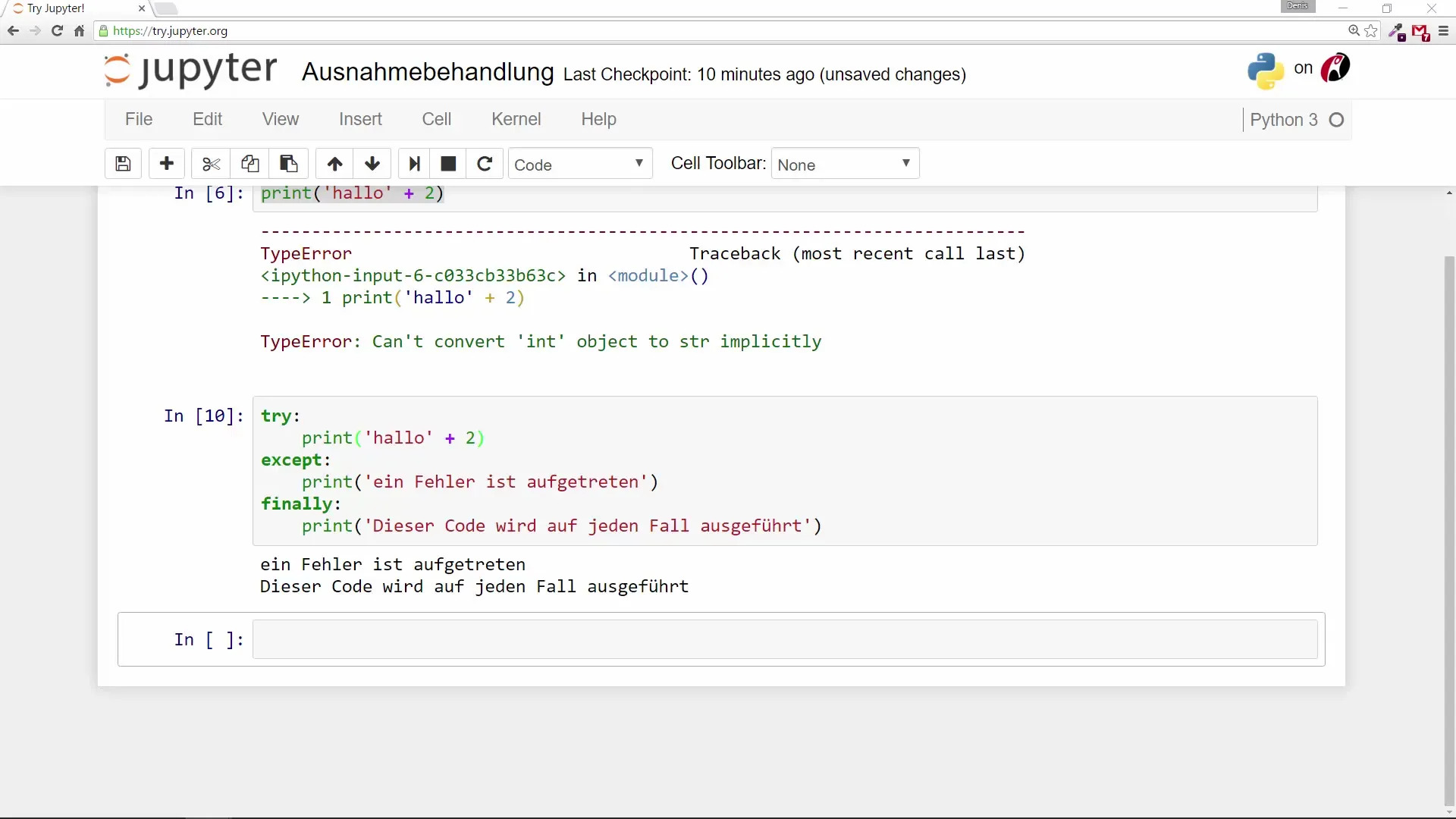Open the browser zoom magnifier icon
The width and height of the screenshot is (1456, 819).
click(1354, 31)
